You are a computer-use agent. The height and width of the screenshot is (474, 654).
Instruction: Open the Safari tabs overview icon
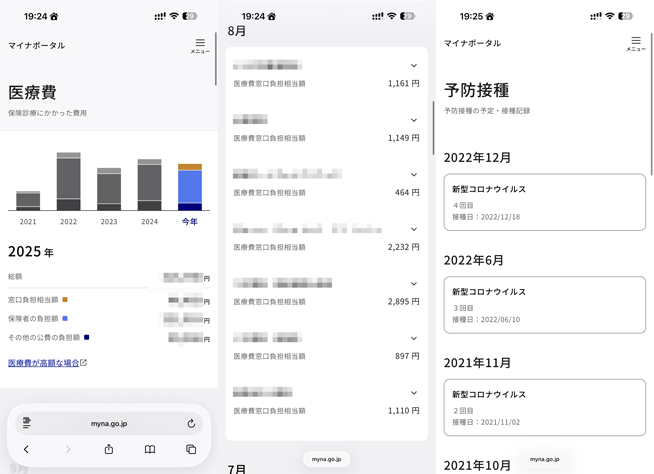click(191, 450)
